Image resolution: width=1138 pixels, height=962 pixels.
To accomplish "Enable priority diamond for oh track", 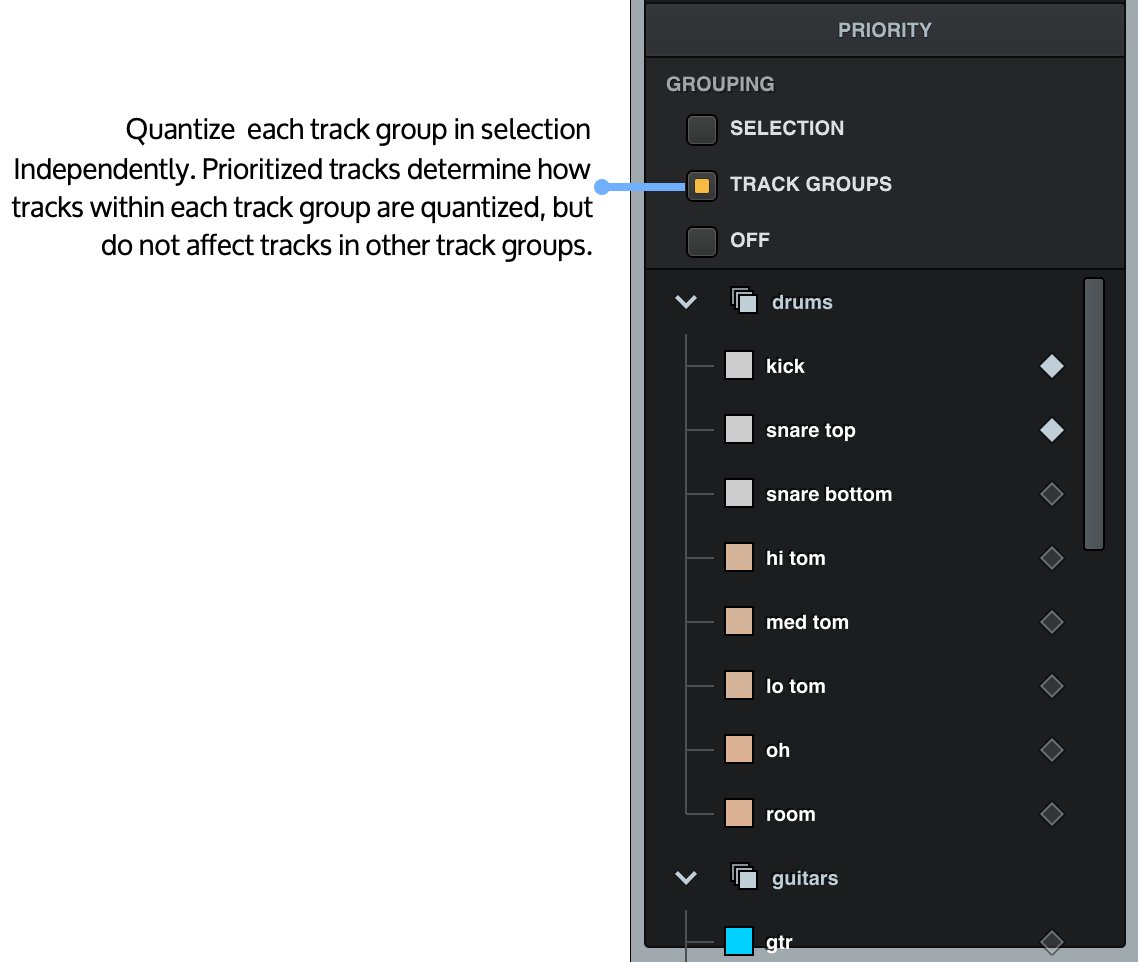I will tap(1052, 749).
